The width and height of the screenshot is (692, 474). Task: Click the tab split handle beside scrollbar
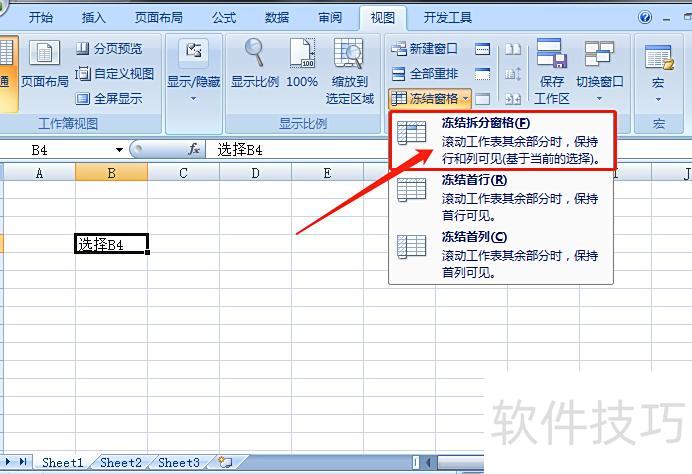(x=415, y=463)
